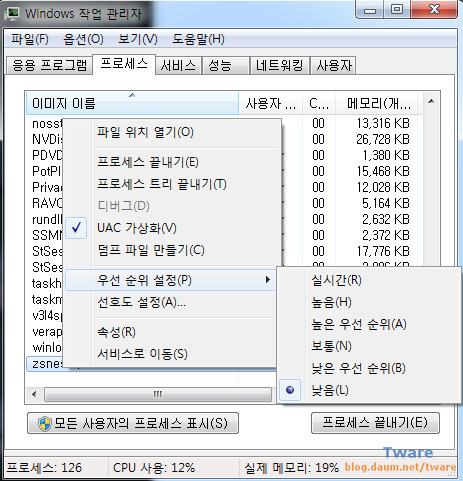Click horizontal scrollbar left arrow
The width and height of the screenshot is (463, 481).
(x=34, y=395)
